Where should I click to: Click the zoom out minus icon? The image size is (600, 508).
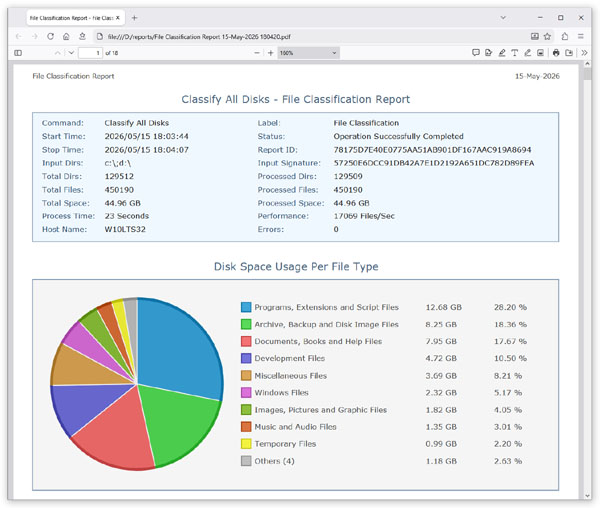(x=257, y=53)
